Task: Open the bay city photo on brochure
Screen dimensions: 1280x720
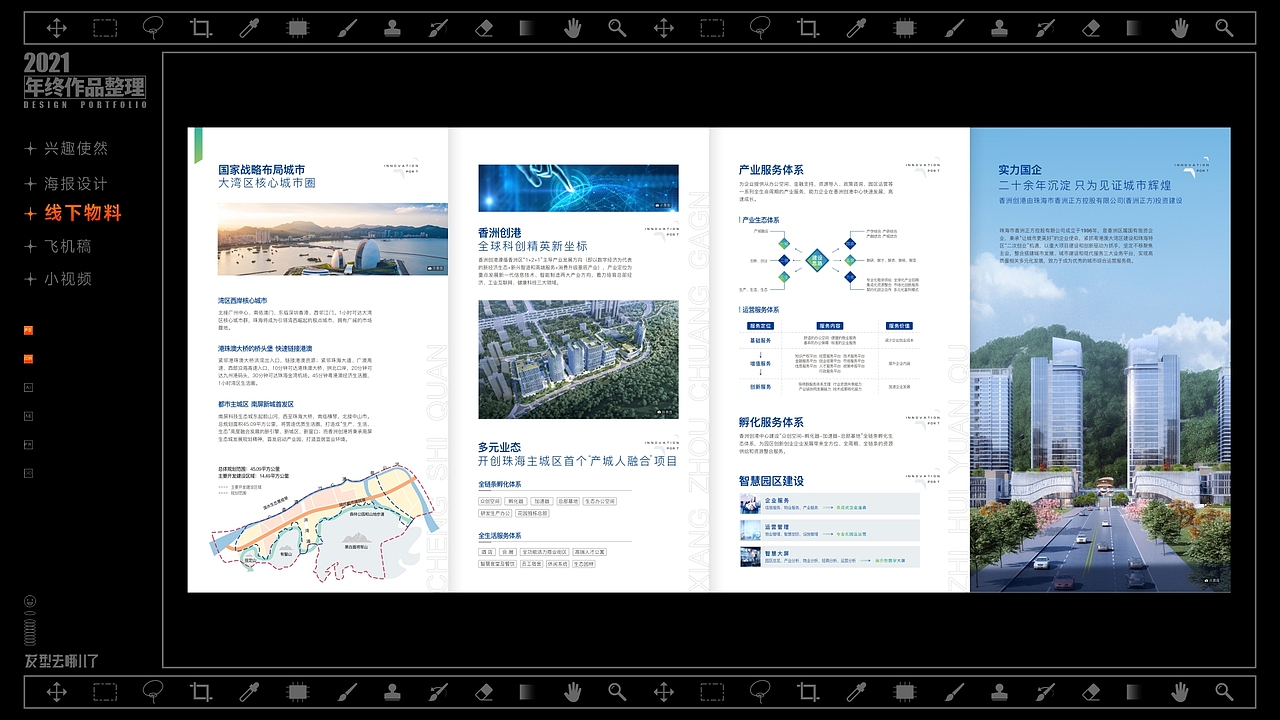Action: click(x=333, y=239)
